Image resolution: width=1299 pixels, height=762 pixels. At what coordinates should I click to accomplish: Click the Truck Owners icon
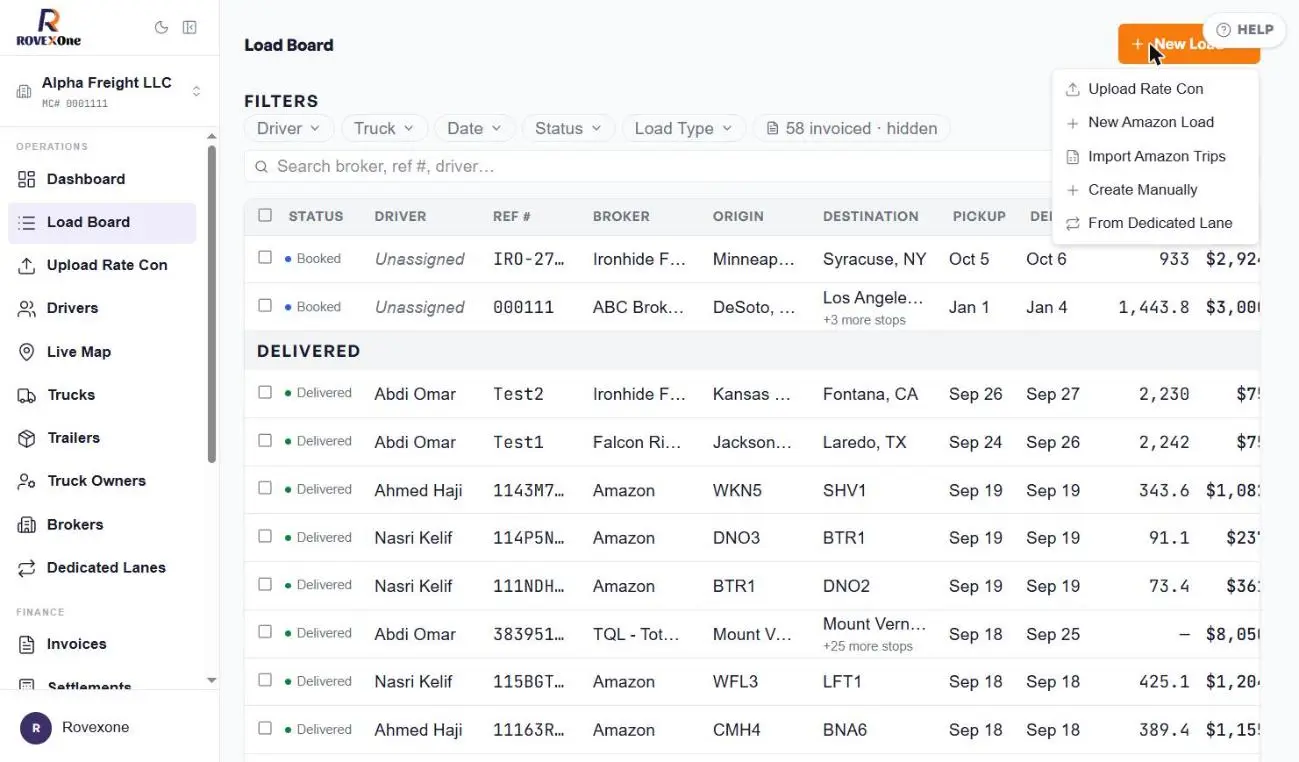pos(27,481)
